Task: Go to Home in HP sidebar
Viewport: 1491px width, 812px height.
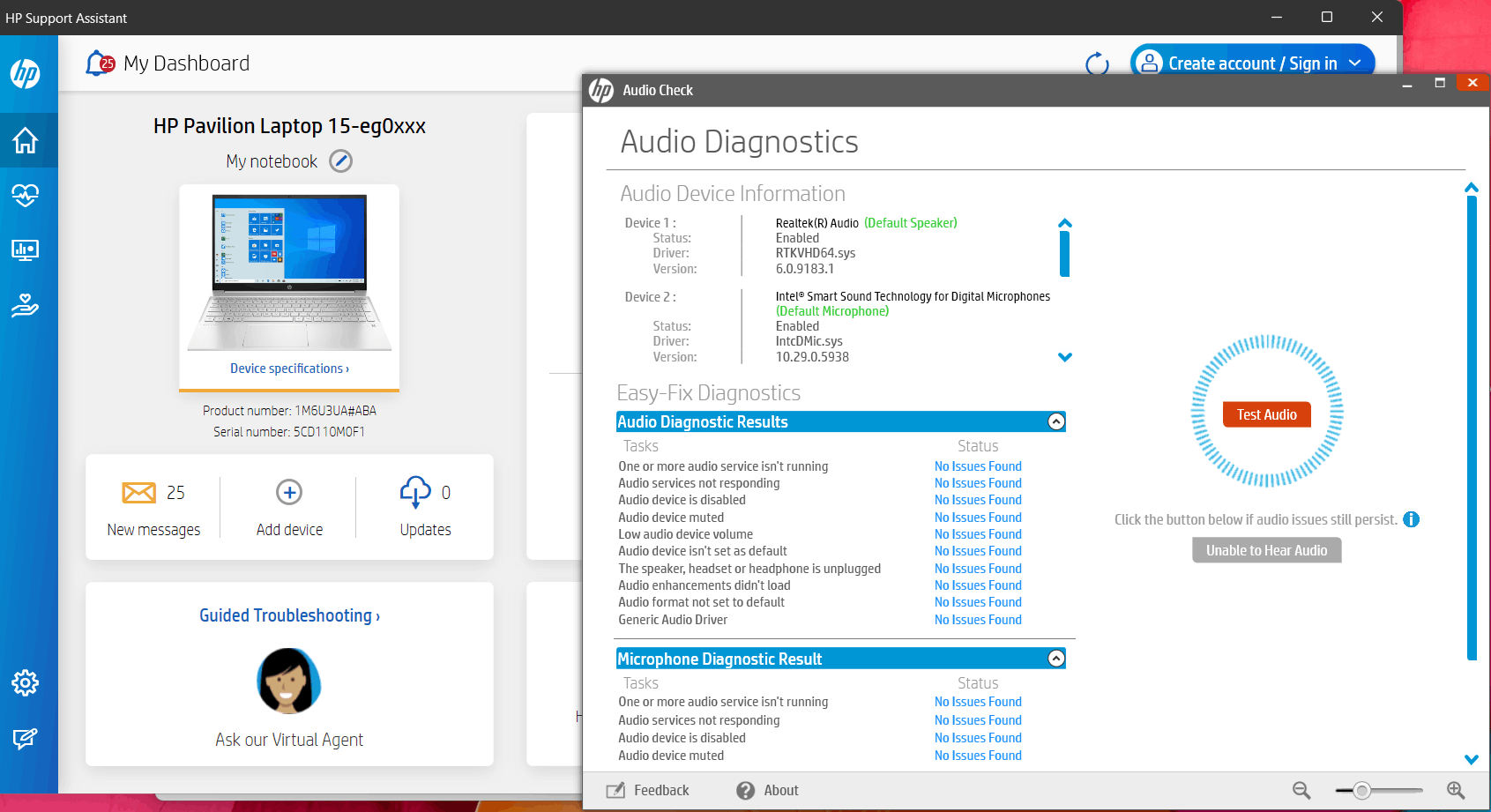Action: click(x=25, y=140)
